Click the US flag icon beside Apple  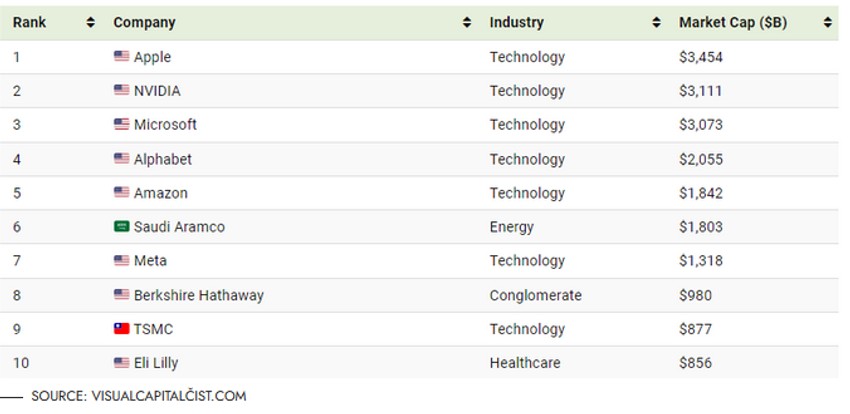coord(121,57)
